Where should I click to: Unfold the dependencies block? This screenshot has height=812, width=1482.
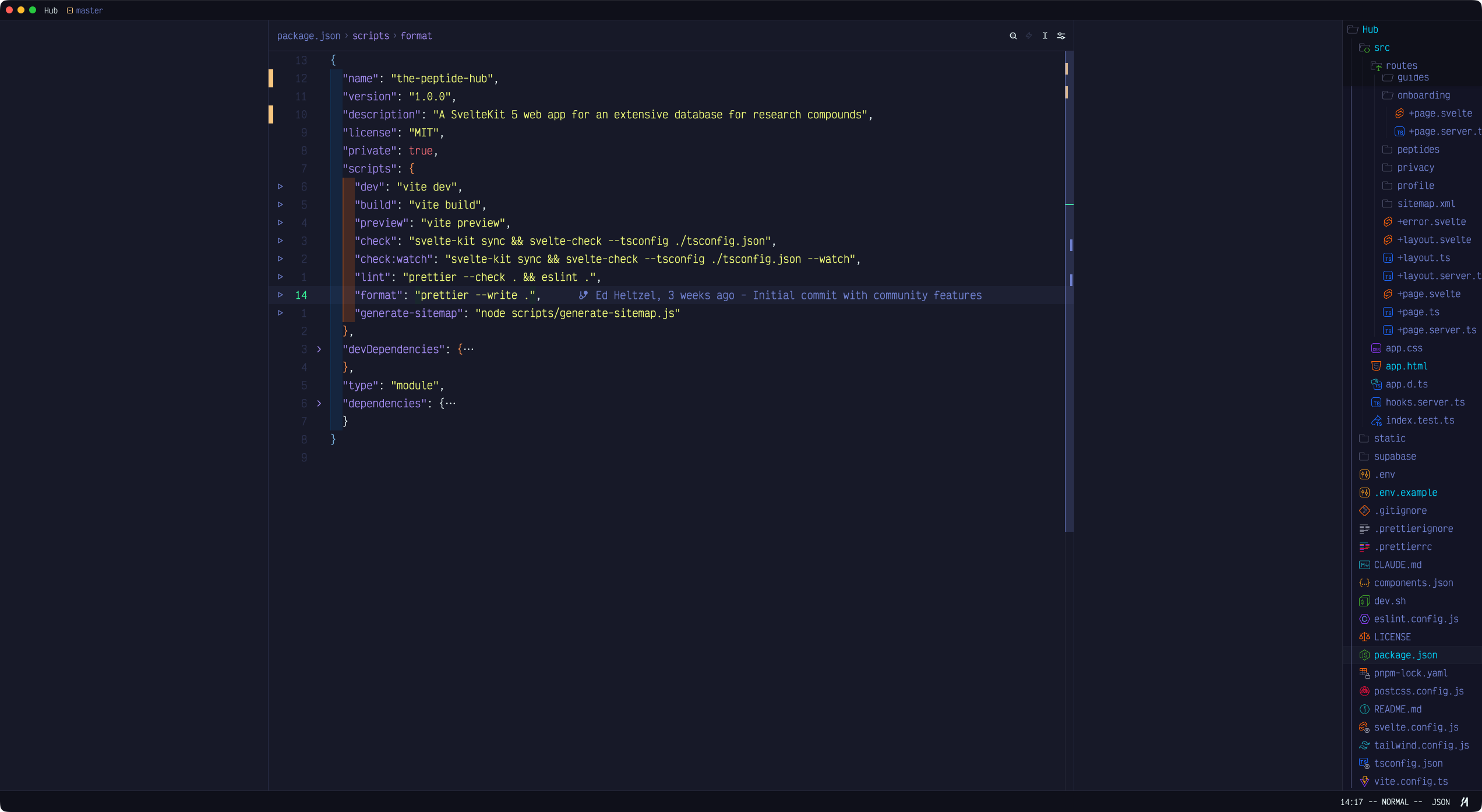319,403
